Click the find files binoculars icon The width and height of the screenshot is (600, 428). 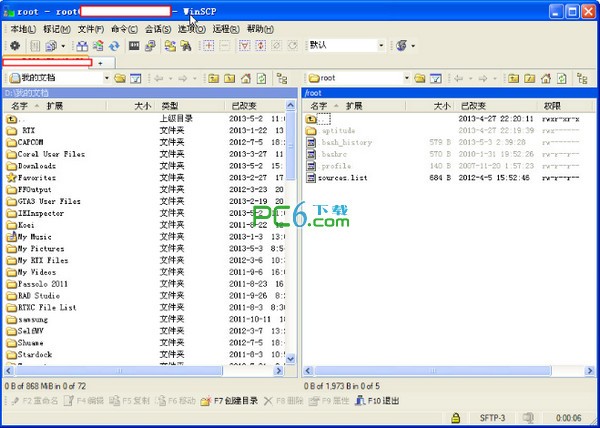pos(186,46)
